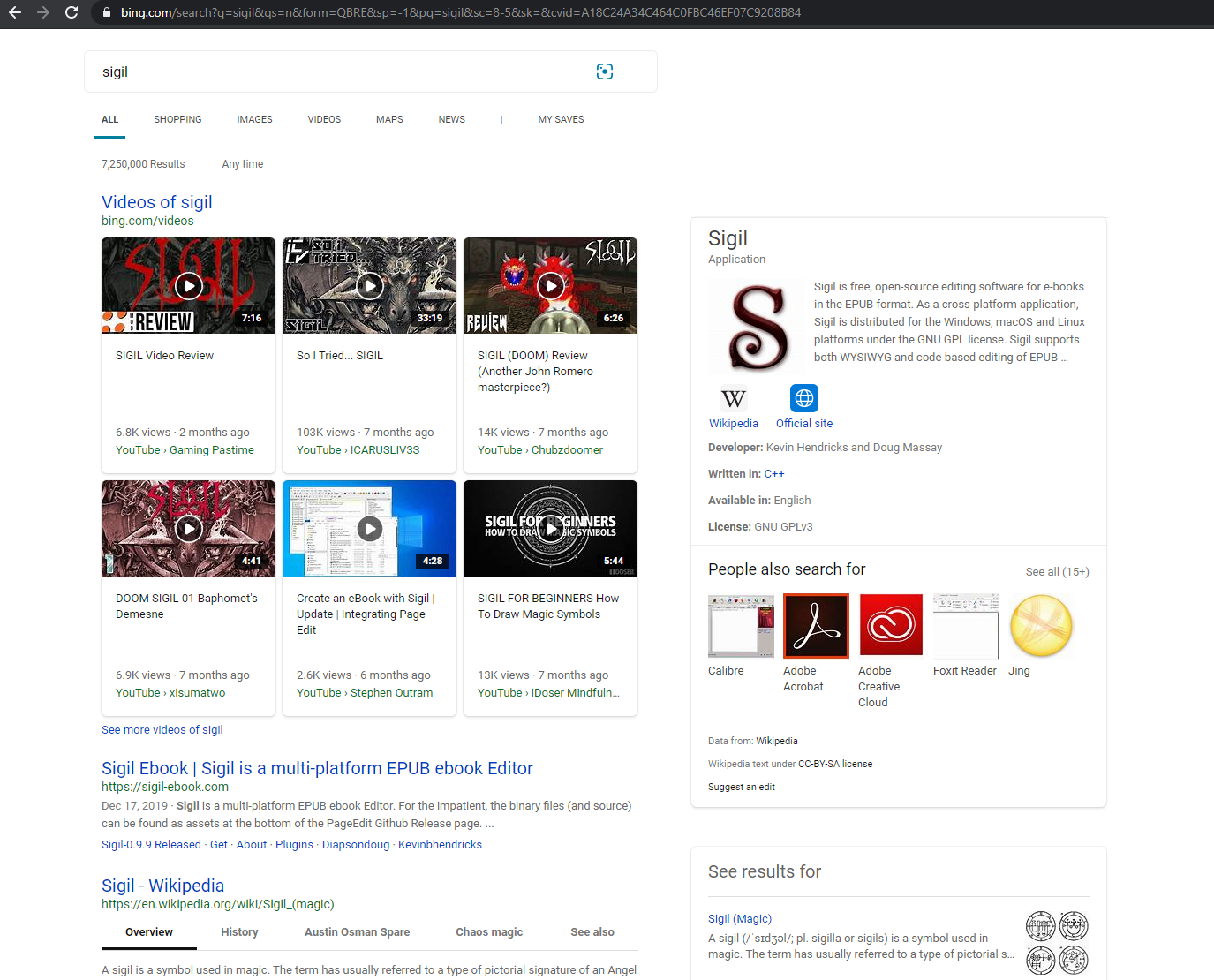Expand See all (15+) related searches
The height and width of the screenshot is (980, 1214).
tap(1058, 572)
